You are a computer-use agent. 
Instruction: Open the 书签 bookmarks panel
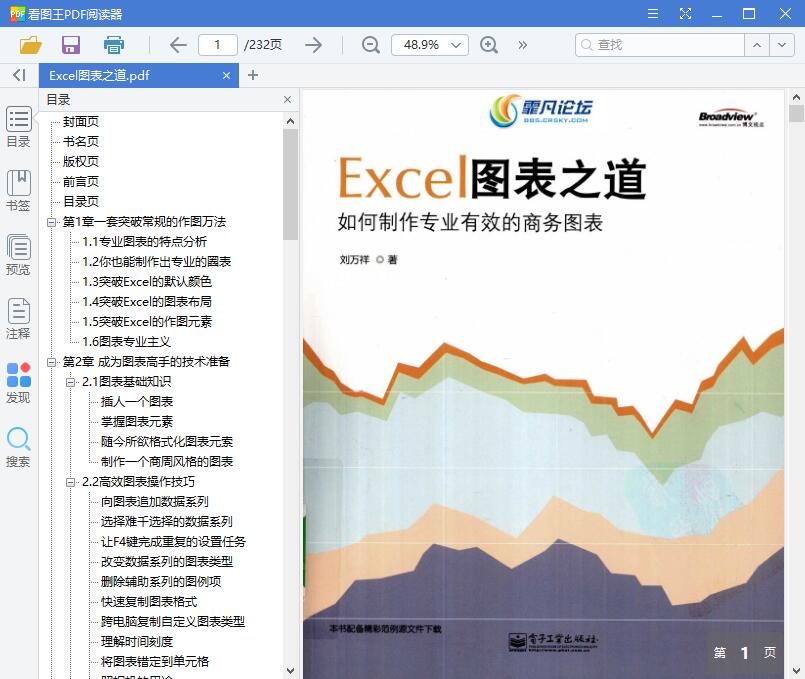pyautogui.click(x=18, y=191)
